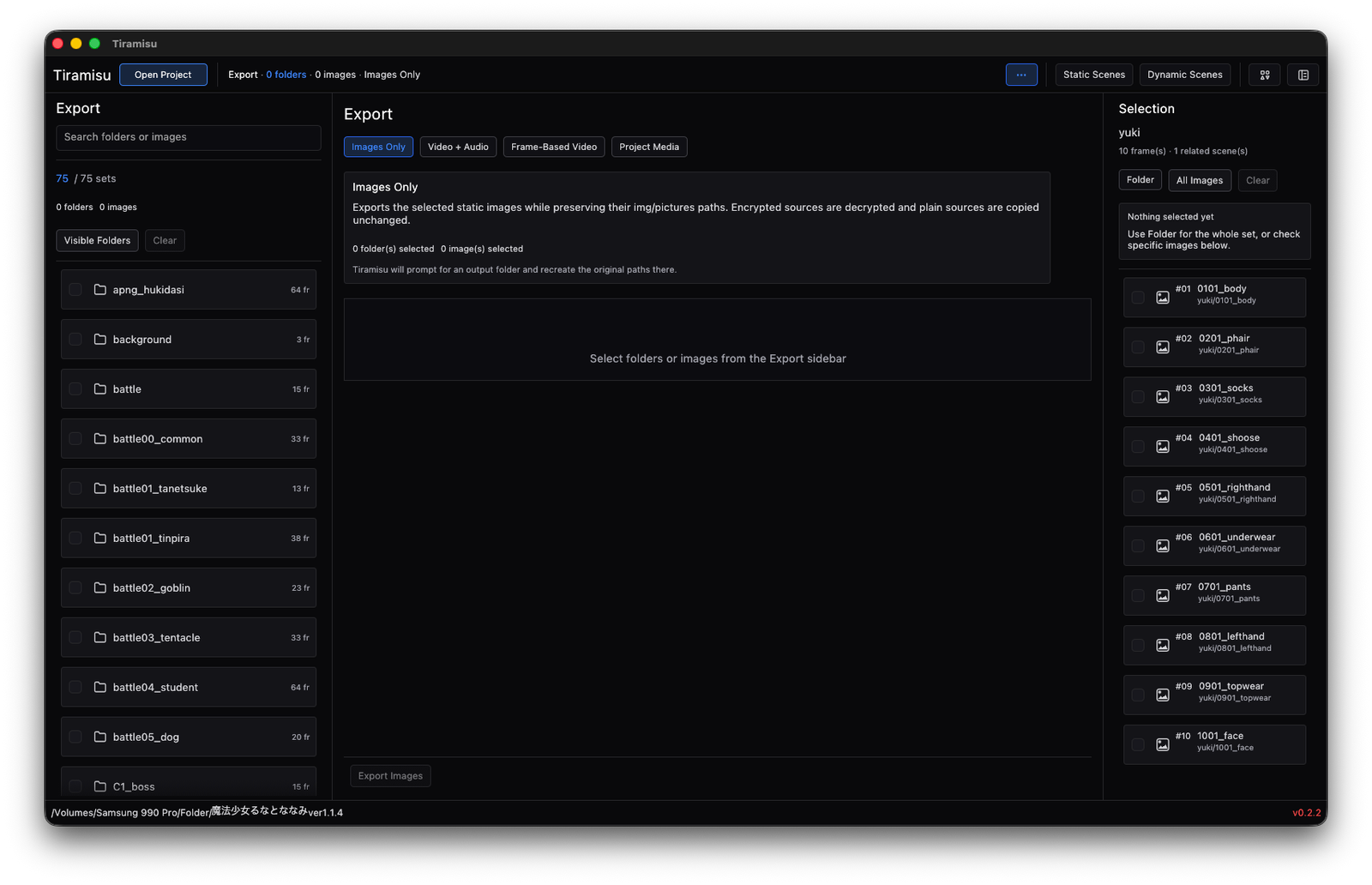Open Dynamic Scenes view

[1185, 75]
